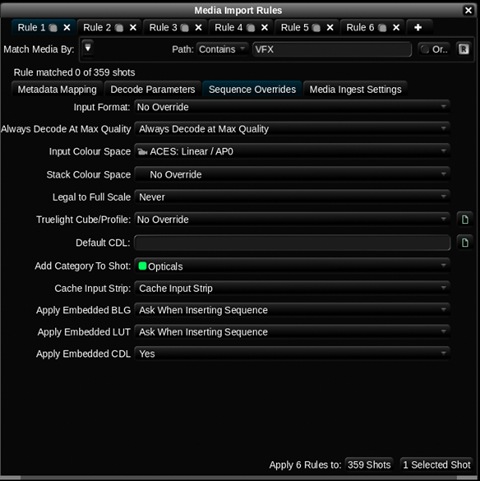Close the Rule 2 tab with its X
The image size is (480, 481).
133,28
